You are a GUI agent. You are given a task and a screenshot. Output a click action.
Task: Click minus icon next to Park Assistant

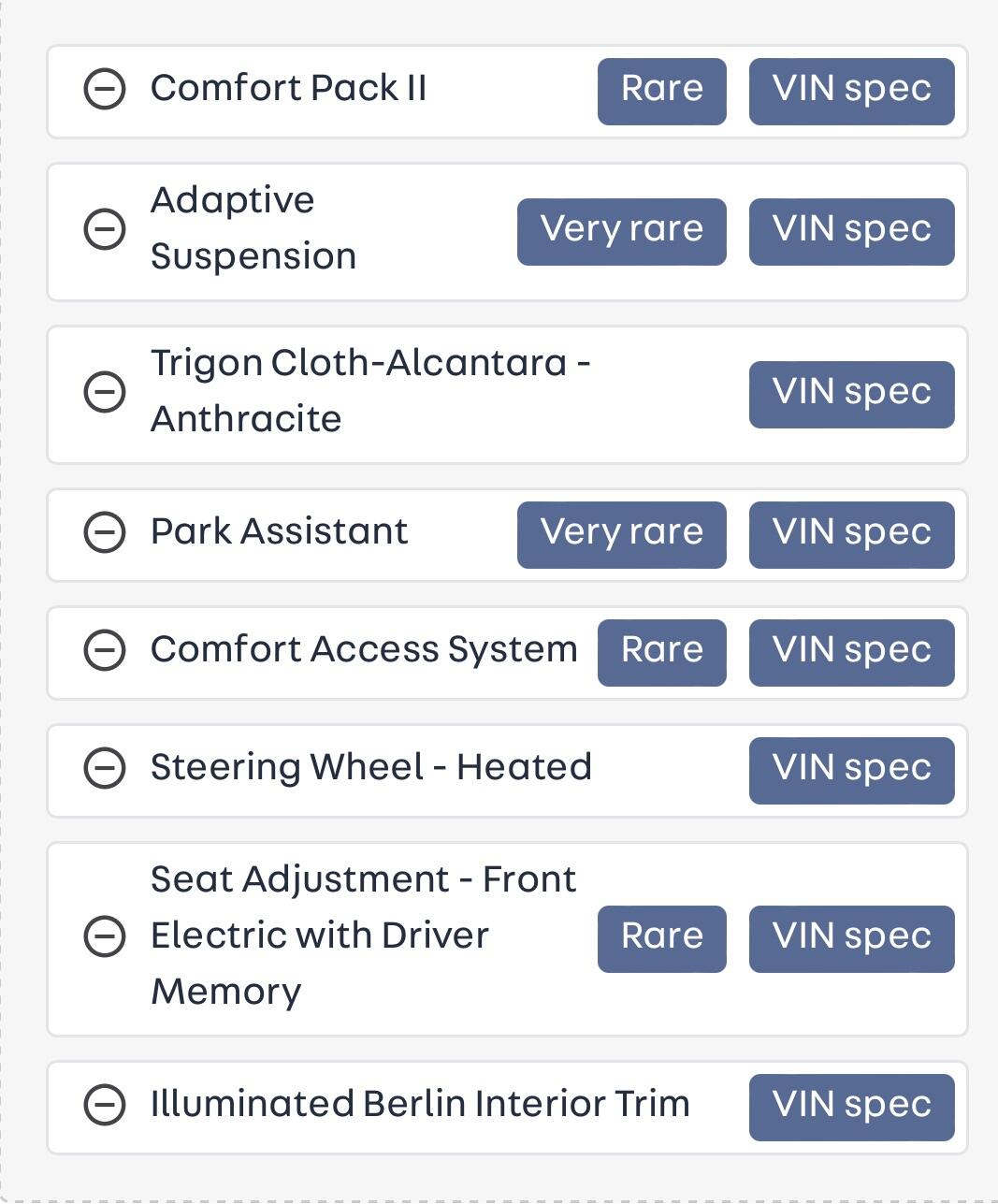[105, 533]
